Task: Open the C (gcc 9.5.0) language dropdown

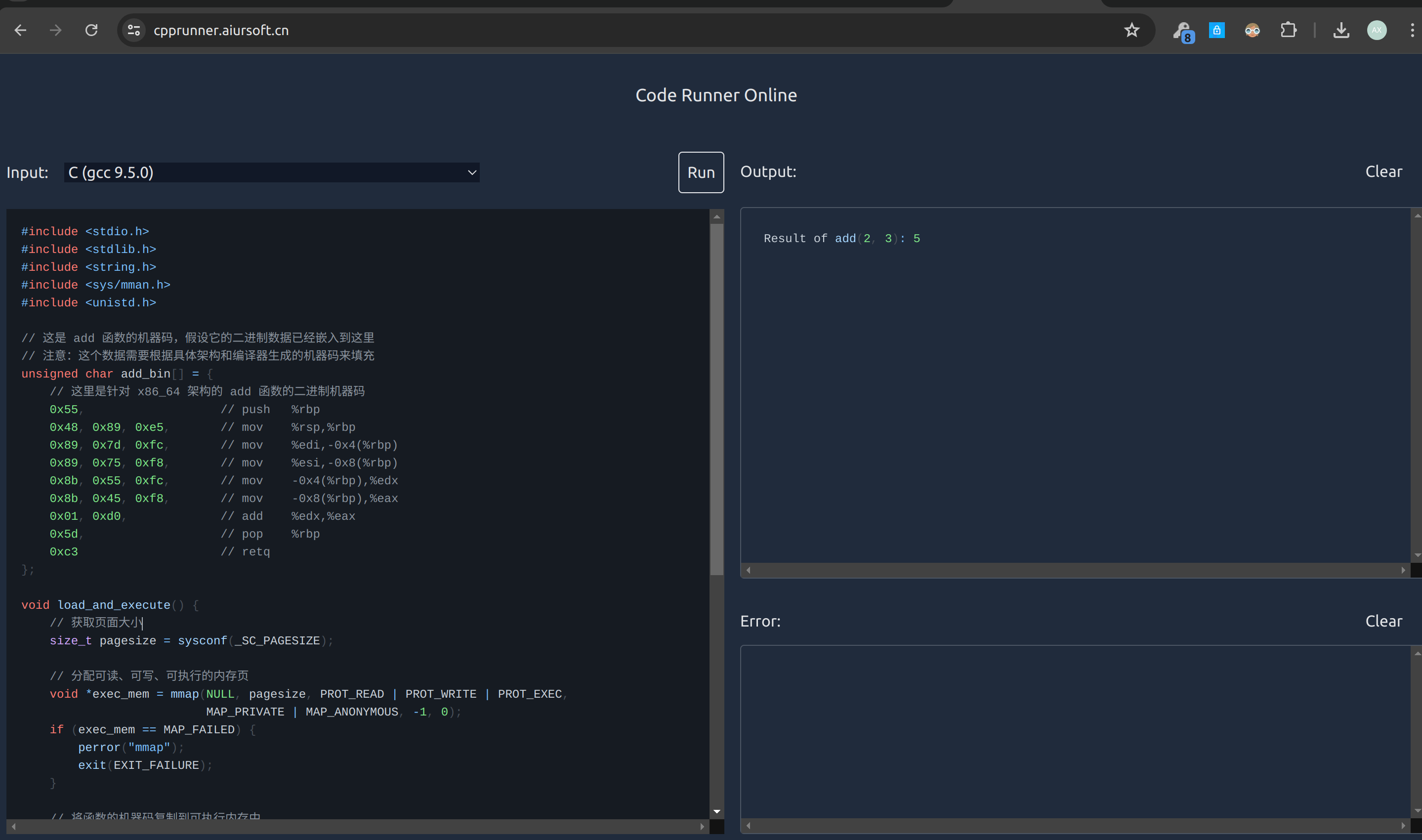Action: point(272,172)
